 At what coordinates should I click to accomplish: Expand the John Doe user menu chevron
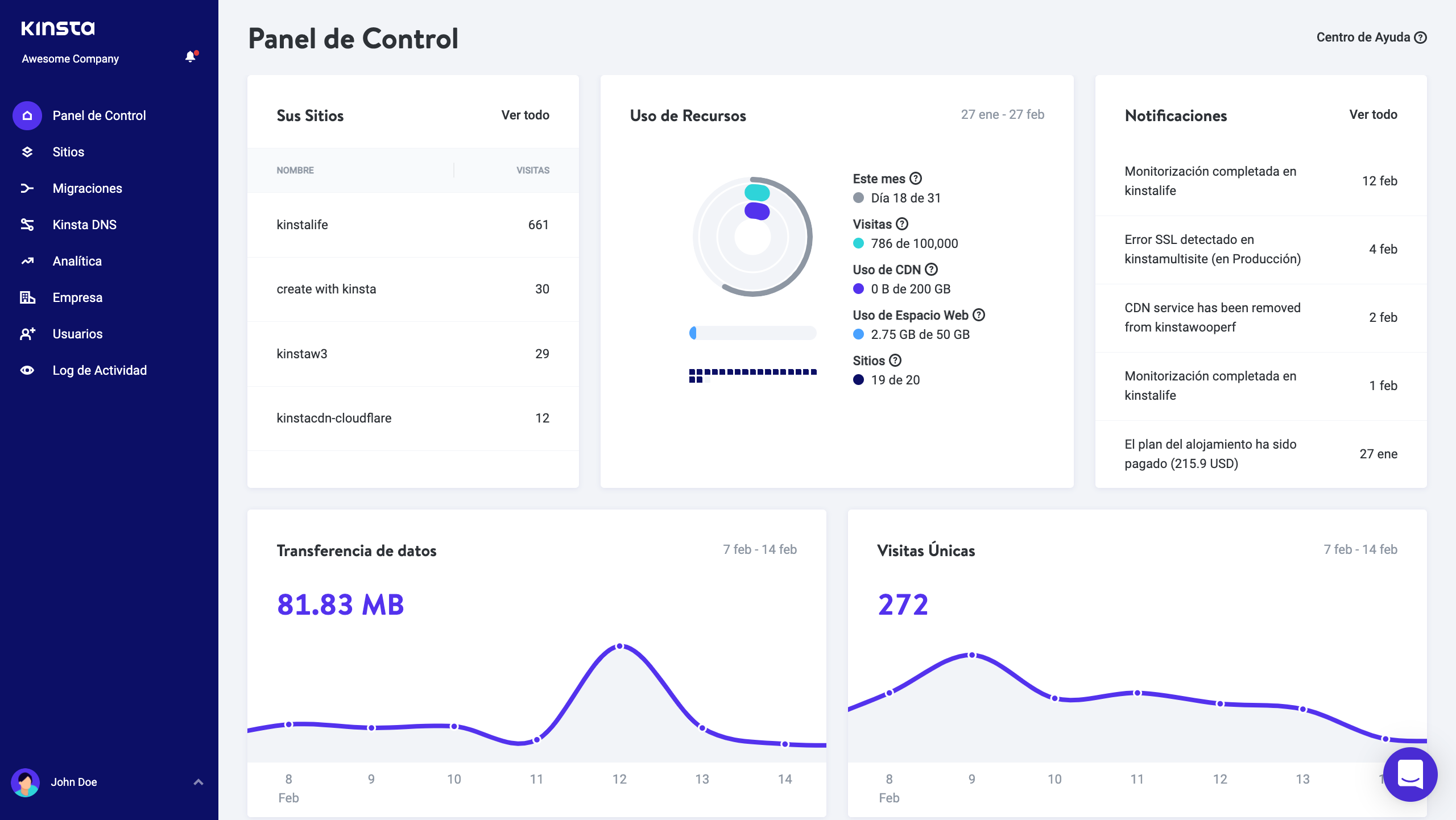pyautogui.click(x=198, y=782)
